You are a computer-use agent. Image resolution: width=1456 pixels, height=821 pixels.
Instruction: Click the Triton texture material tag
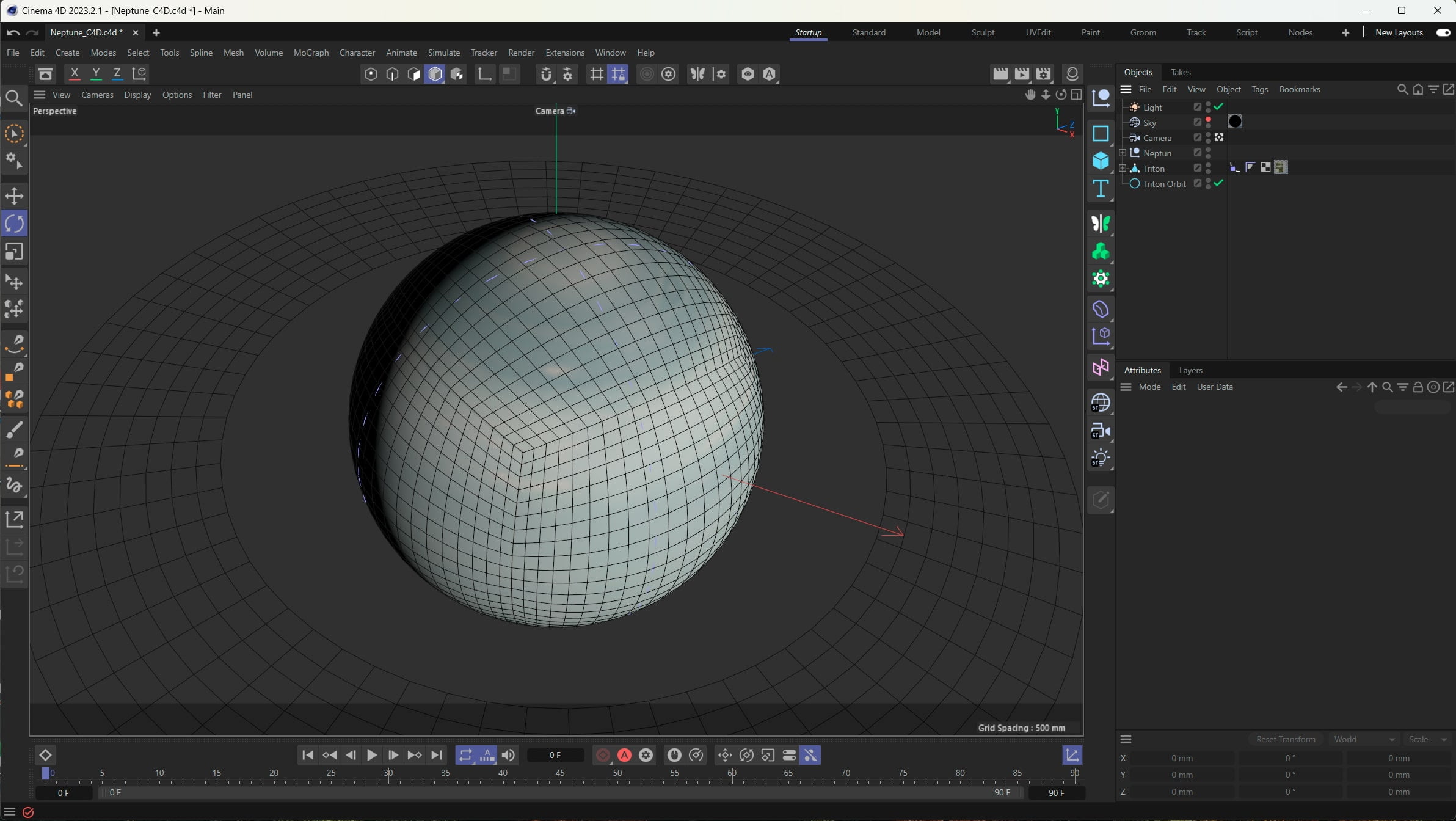(1281, 167)
